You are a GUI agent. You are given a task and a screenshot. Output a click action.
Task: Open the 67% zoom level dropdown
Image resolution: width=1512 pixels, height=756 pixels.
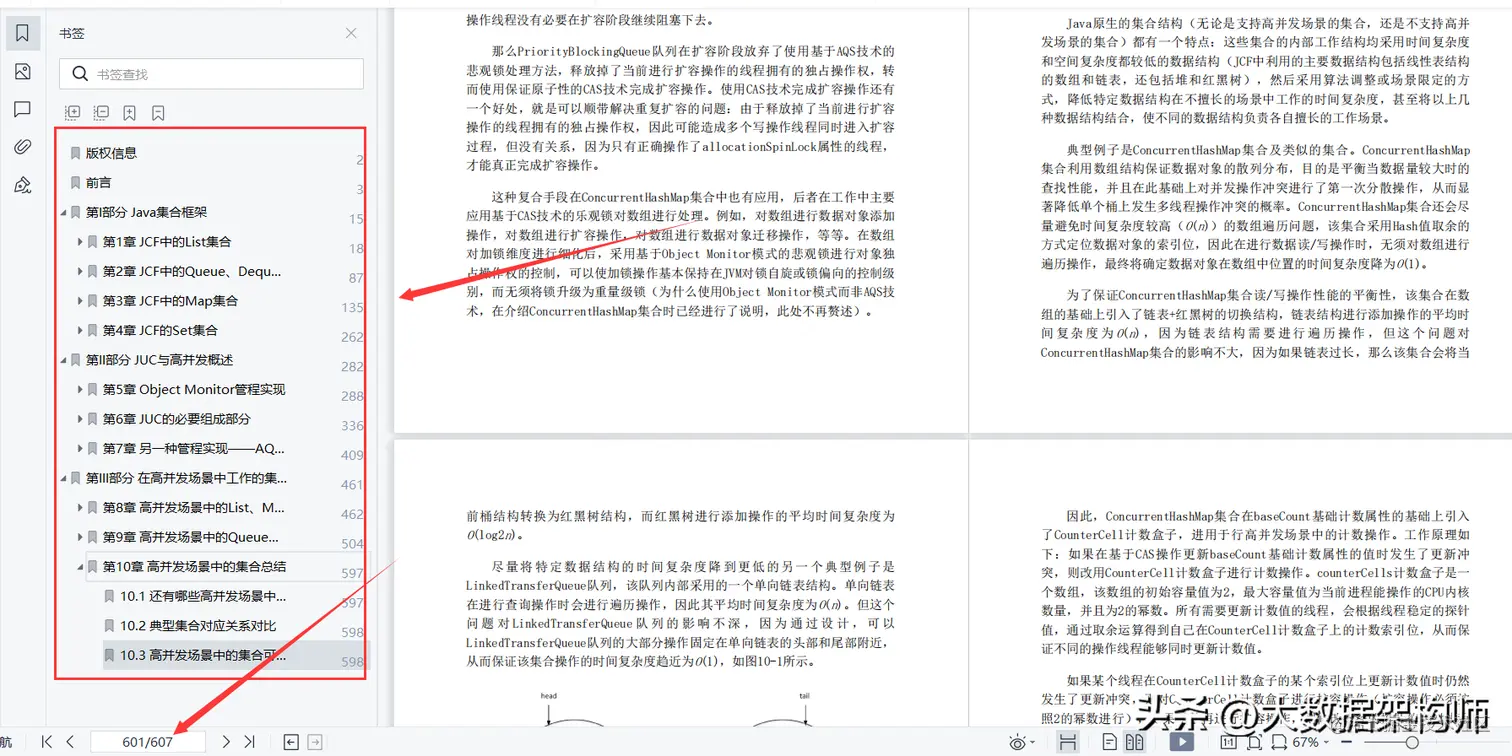pos(1311,743)
